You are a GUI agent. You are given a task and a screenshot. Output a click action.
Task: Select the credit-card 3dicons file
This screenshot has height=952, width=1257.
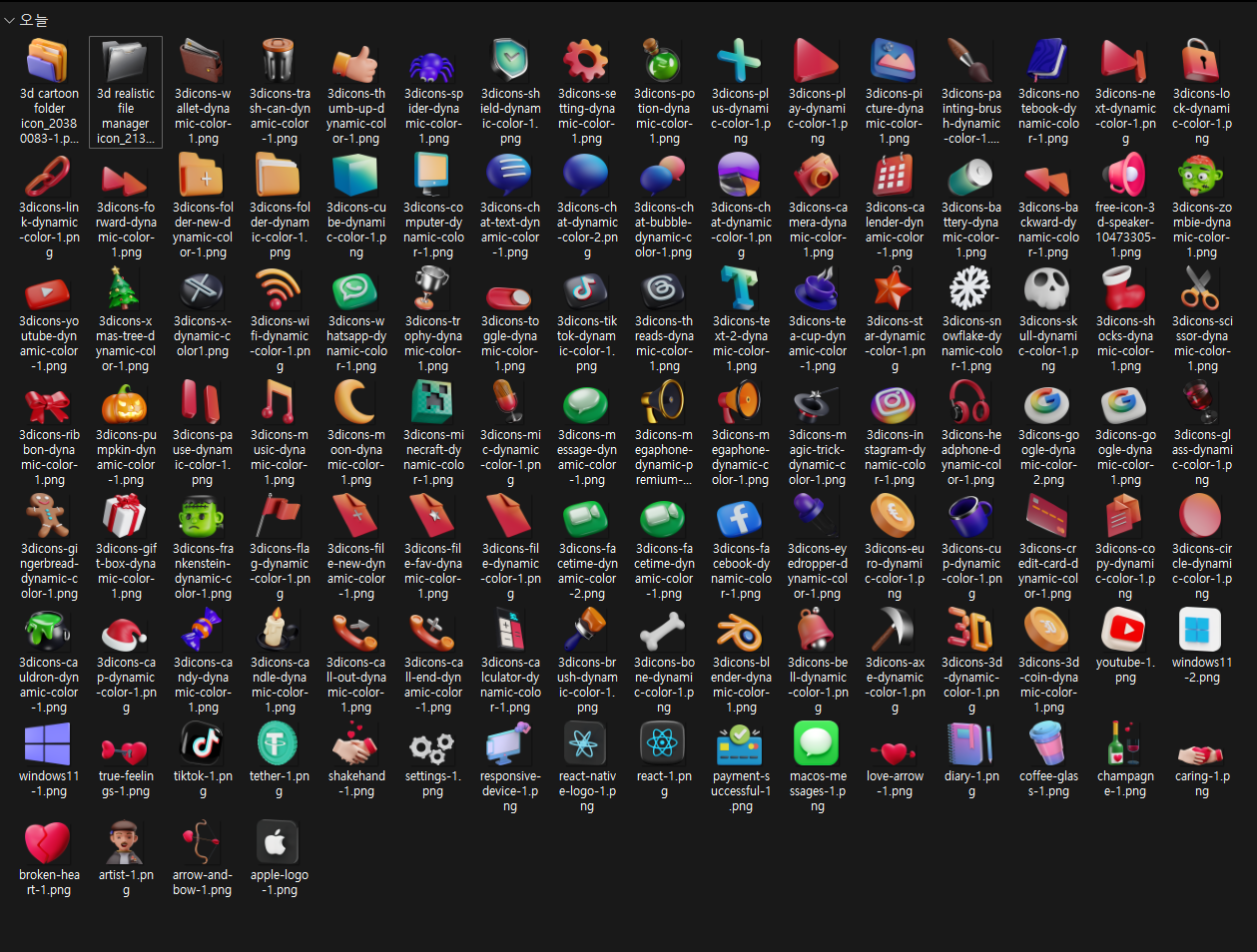[1048, 547]
